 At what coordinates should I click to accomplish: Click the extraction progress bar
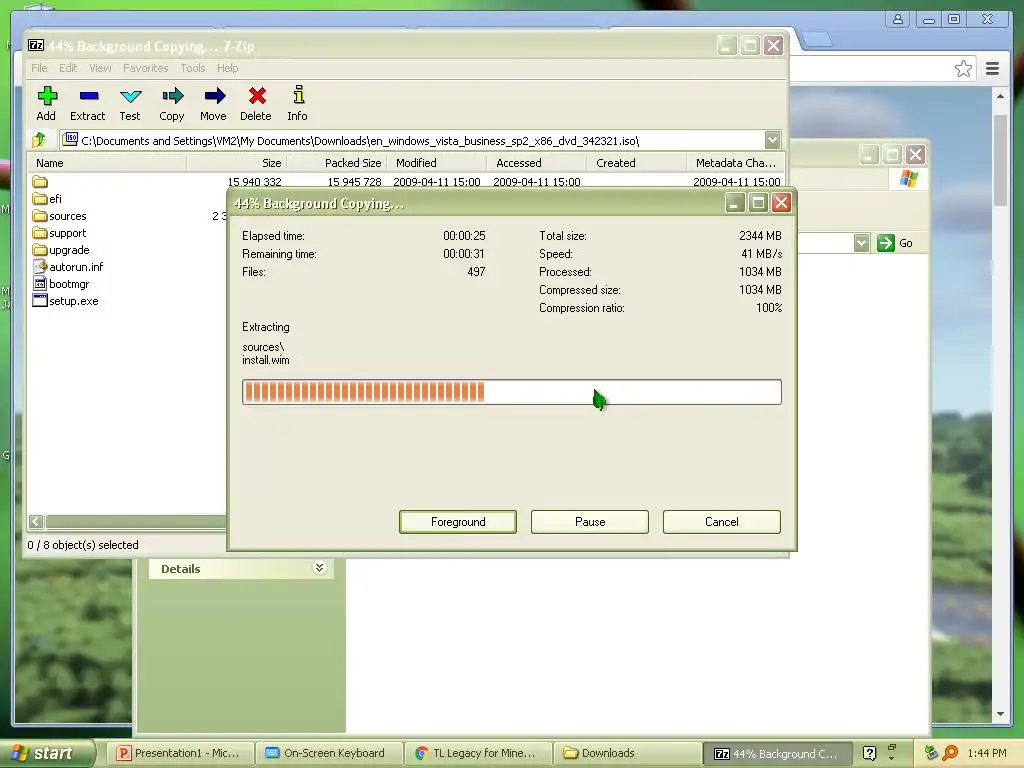tap(512, 392)
